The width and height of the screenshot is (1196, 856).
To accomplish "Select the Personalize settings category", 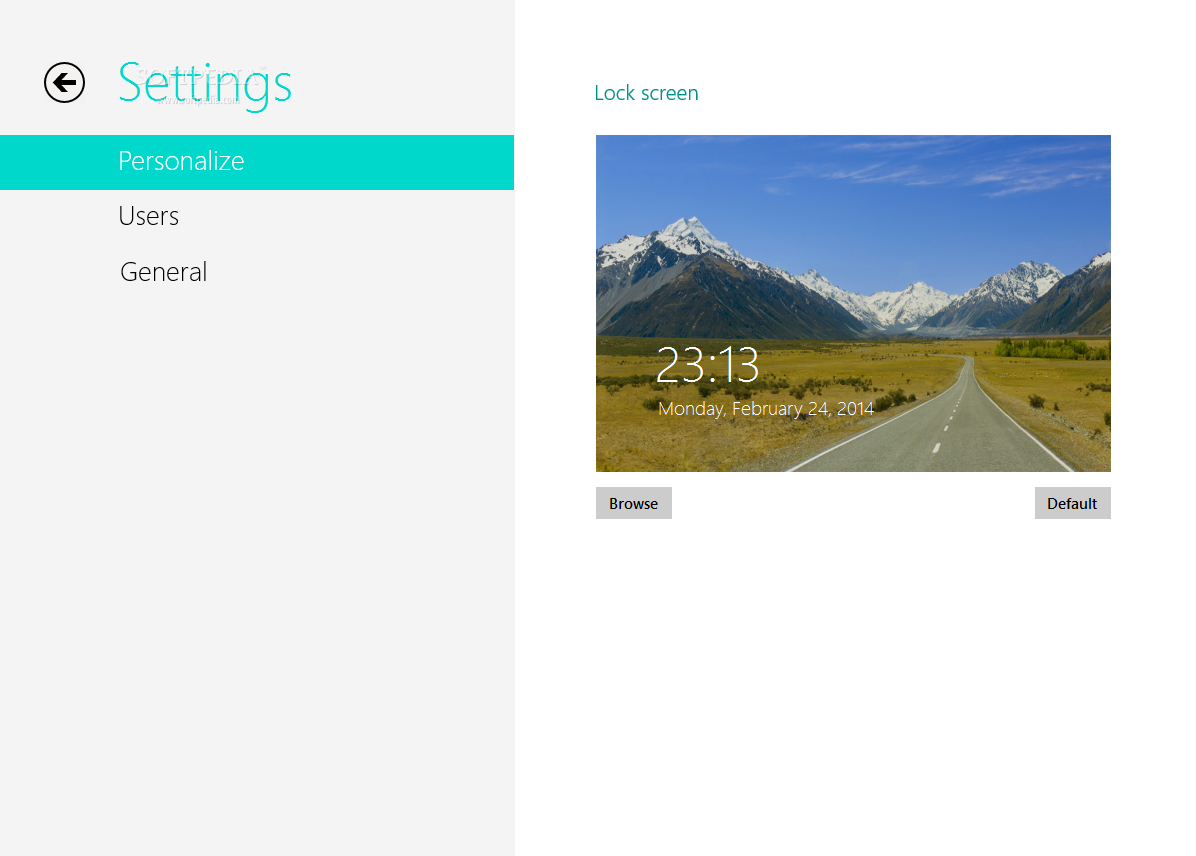I will coord(257,162).
